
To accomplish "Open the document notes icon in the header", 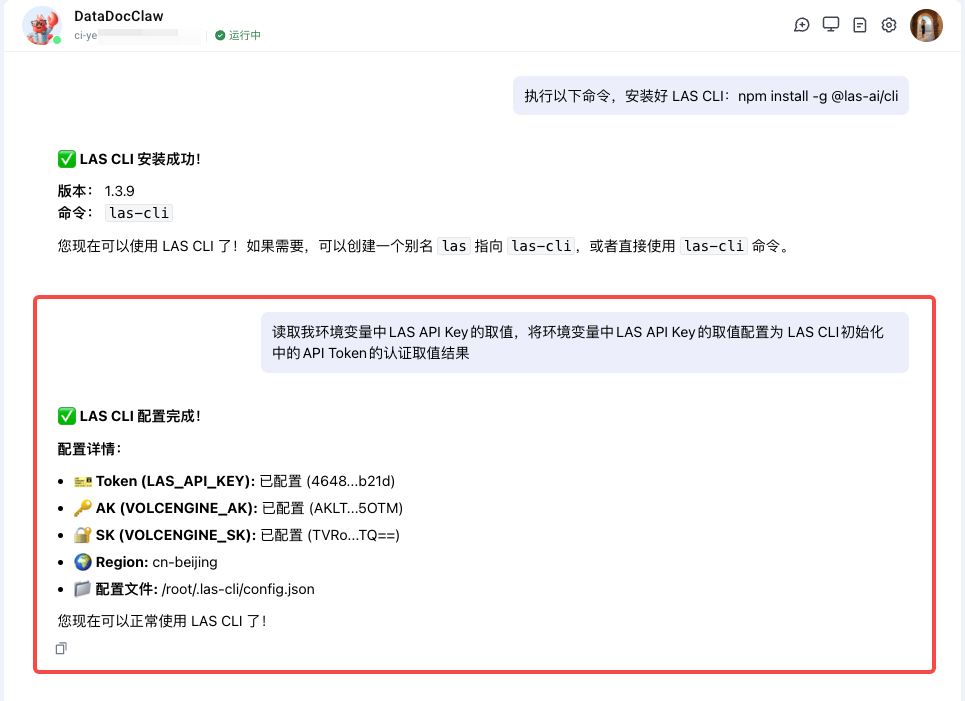I will 860,25.
